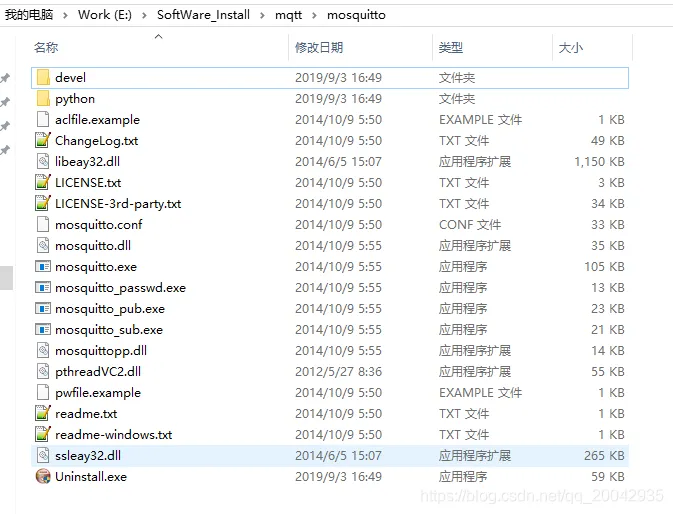Select the mosquitto.exe file name
673x514 pixels.
[96, 267]
